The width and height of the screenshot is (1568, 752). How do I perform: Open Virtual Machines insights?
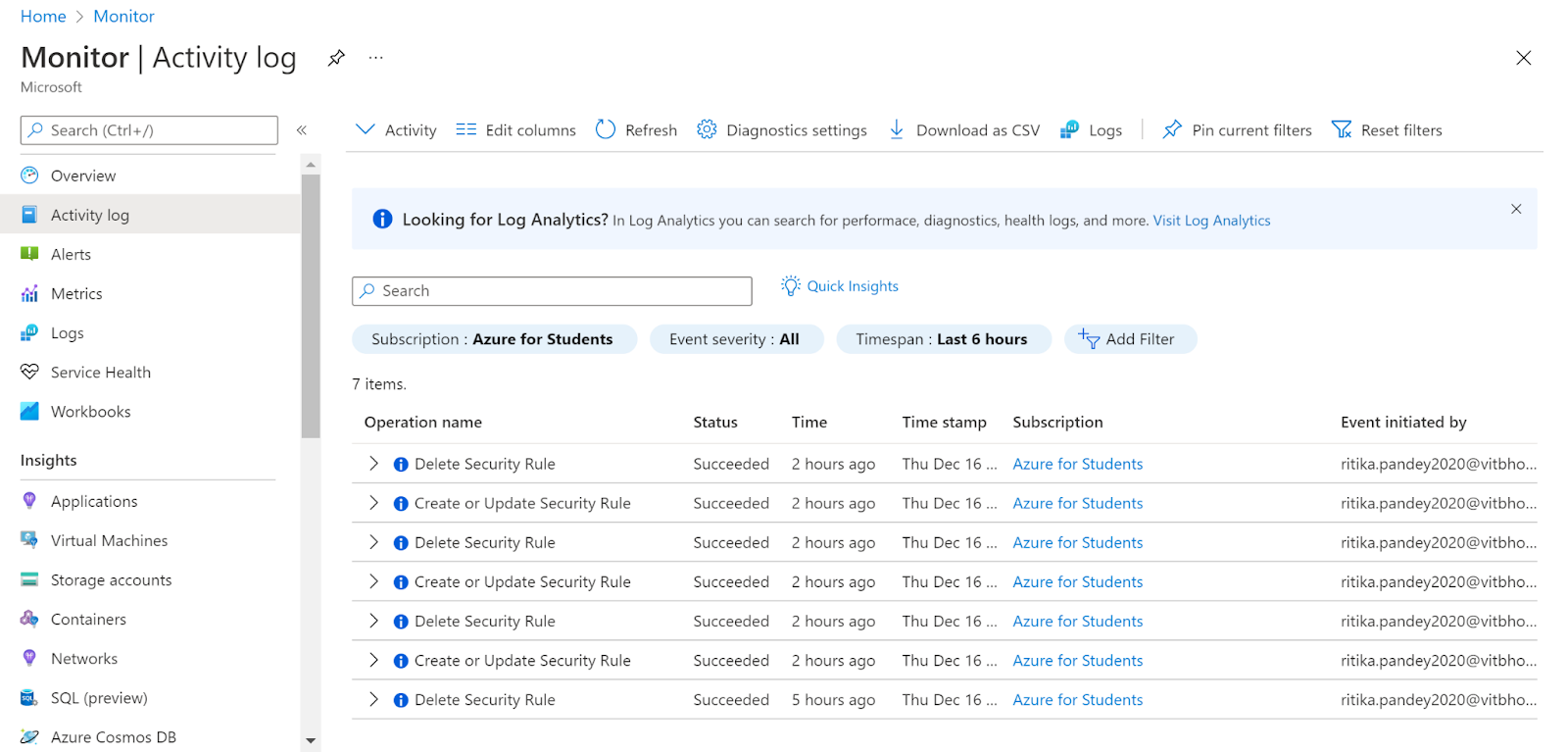(109, 541)
